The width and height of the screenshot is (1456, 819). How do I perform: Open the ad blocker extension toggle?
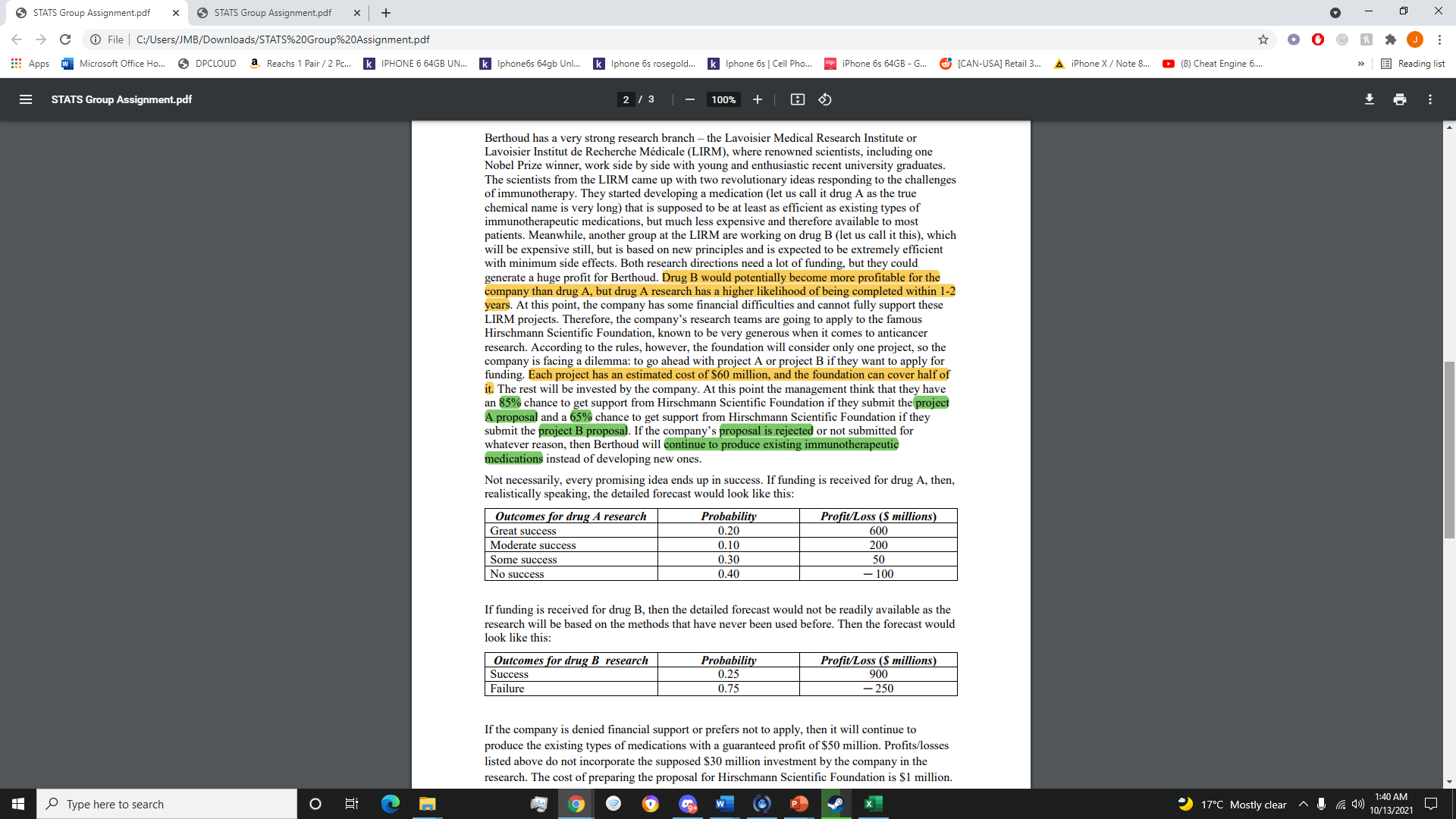point(1318,39)
